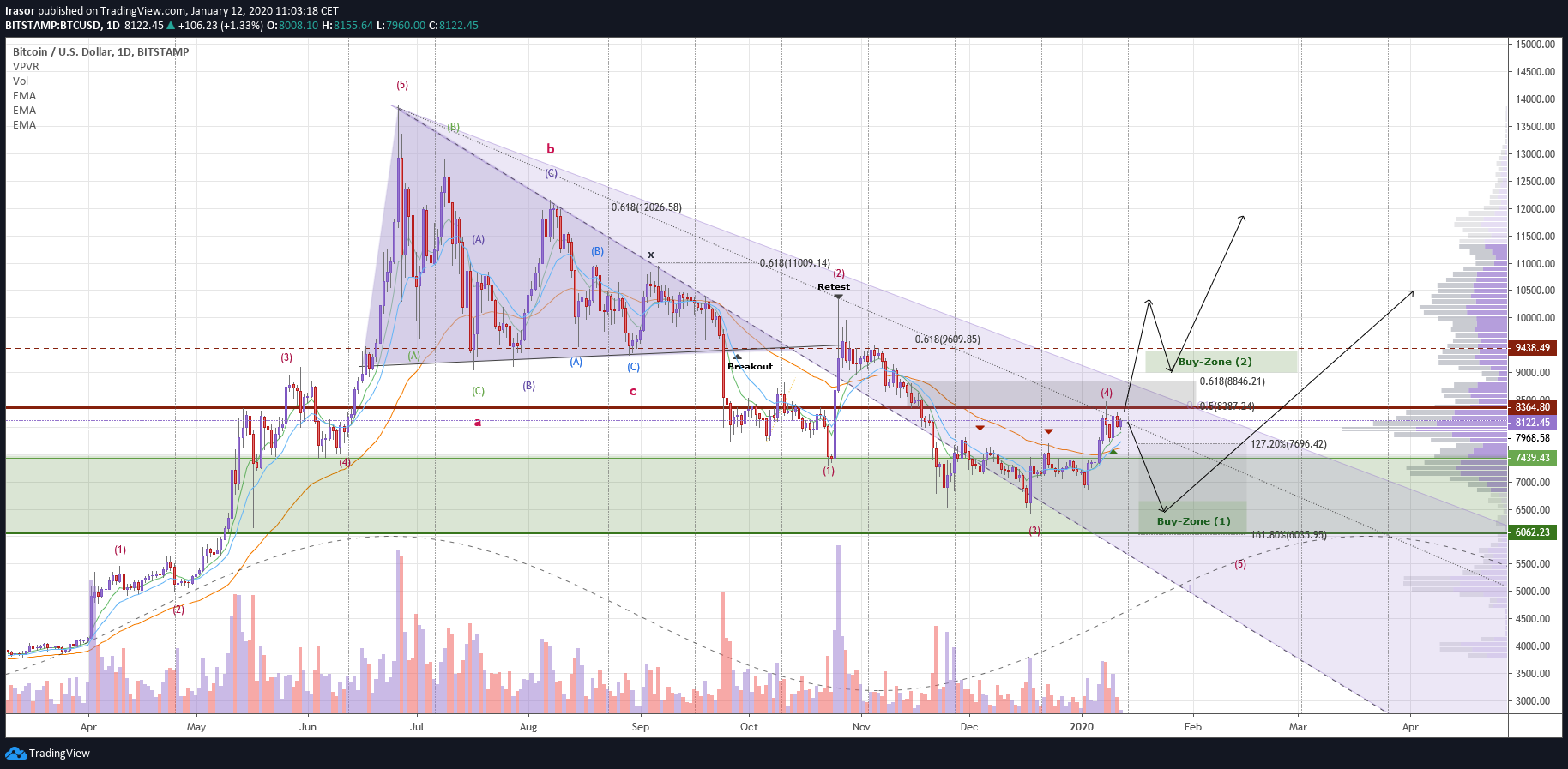The height and width of the screenshot is (769, 1568).
Task: Click the 161.80%(6055.95) extension label
Action: click(1288, 535)
